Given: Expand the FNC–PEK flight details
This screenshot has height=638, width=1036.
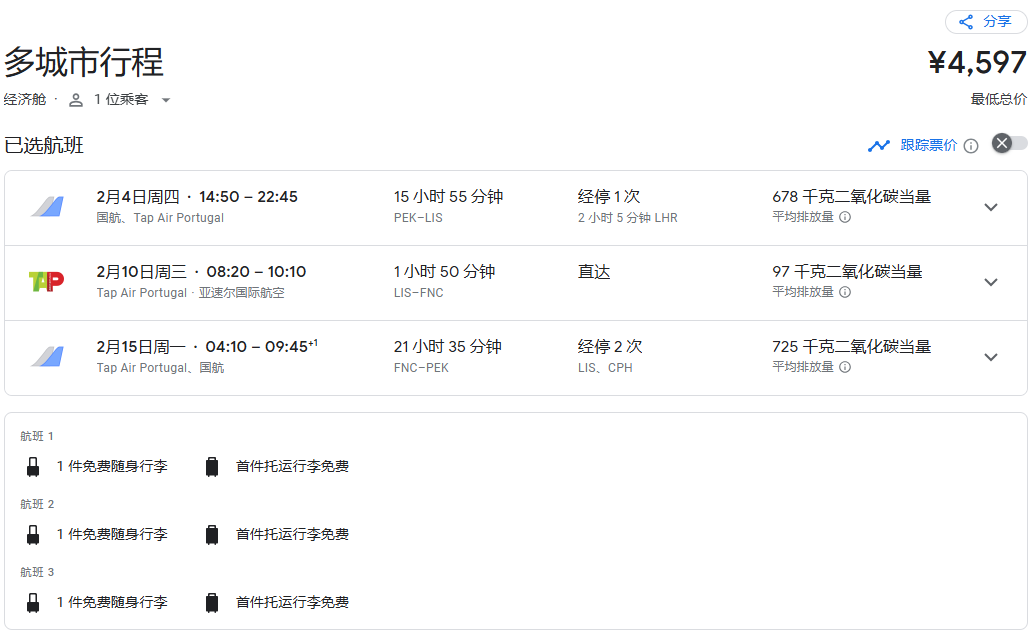Looking at the screenshot, I should pyautogui.click(x=990, y=357).
